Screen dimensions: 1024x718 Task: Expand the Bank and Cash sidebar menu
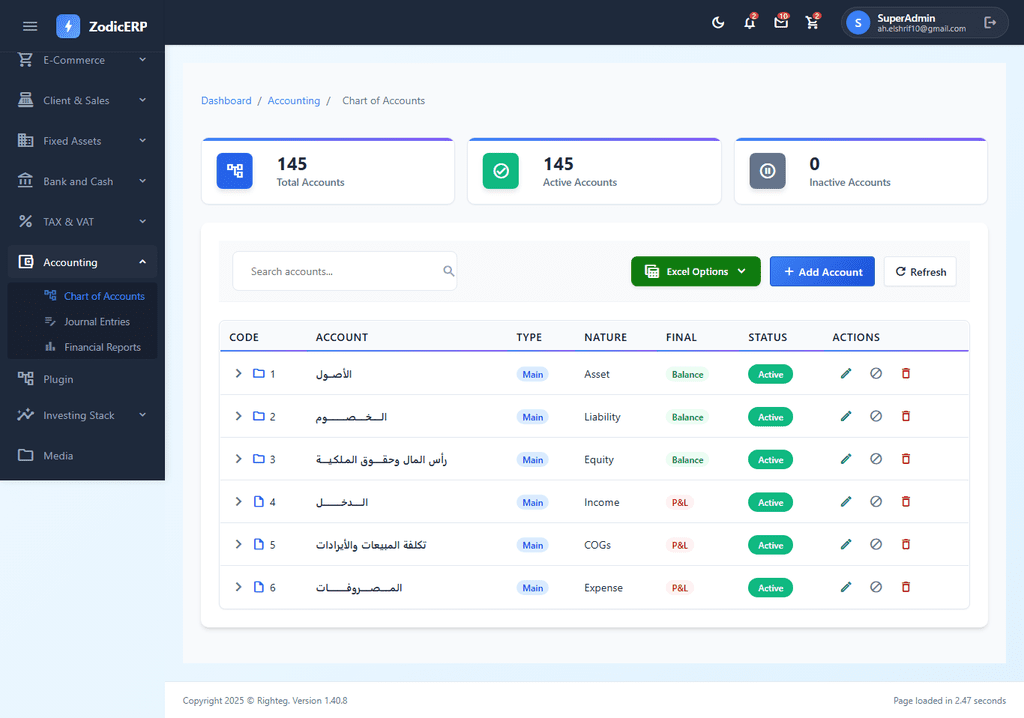[x=82, y=182]
